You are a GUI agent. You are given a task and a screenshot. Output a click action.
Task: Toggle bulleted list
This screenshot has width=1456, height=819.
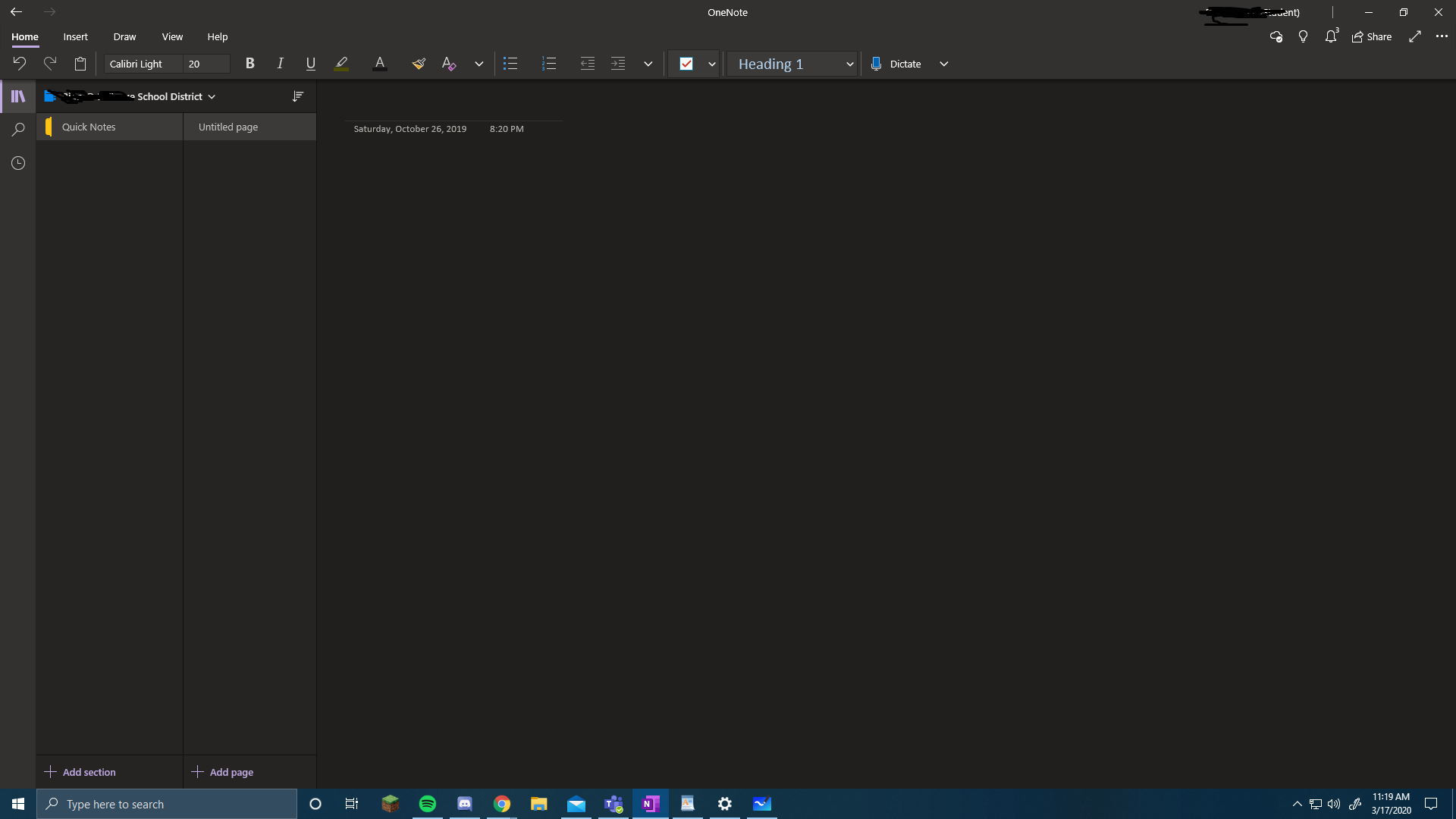point(510,64)
